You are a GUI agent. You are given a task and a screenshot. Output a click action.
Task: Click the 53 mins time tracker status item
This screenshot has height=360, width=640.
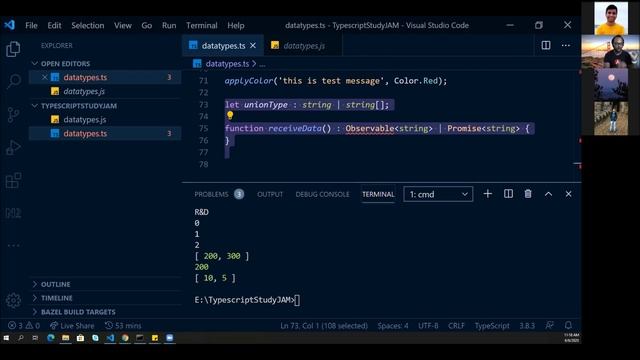[x=123, y=326]
